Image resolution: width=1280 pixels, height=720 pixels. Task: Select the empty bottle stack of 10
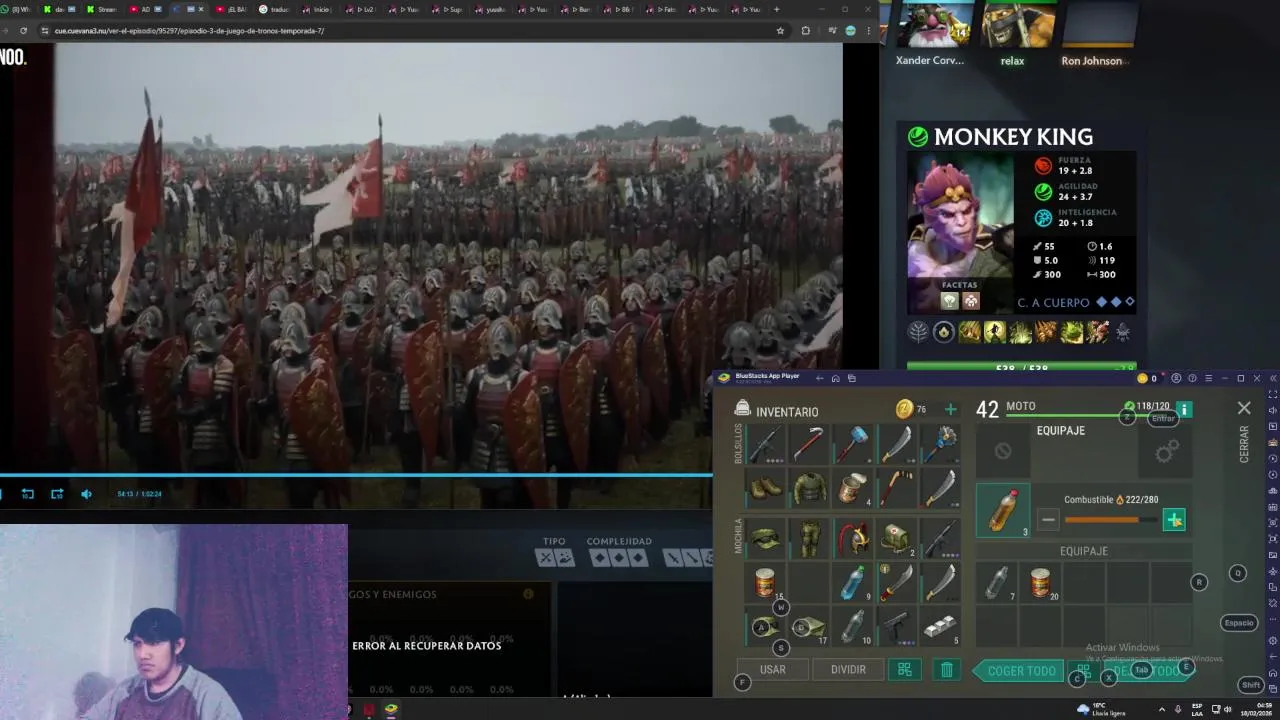click(854, 626)
